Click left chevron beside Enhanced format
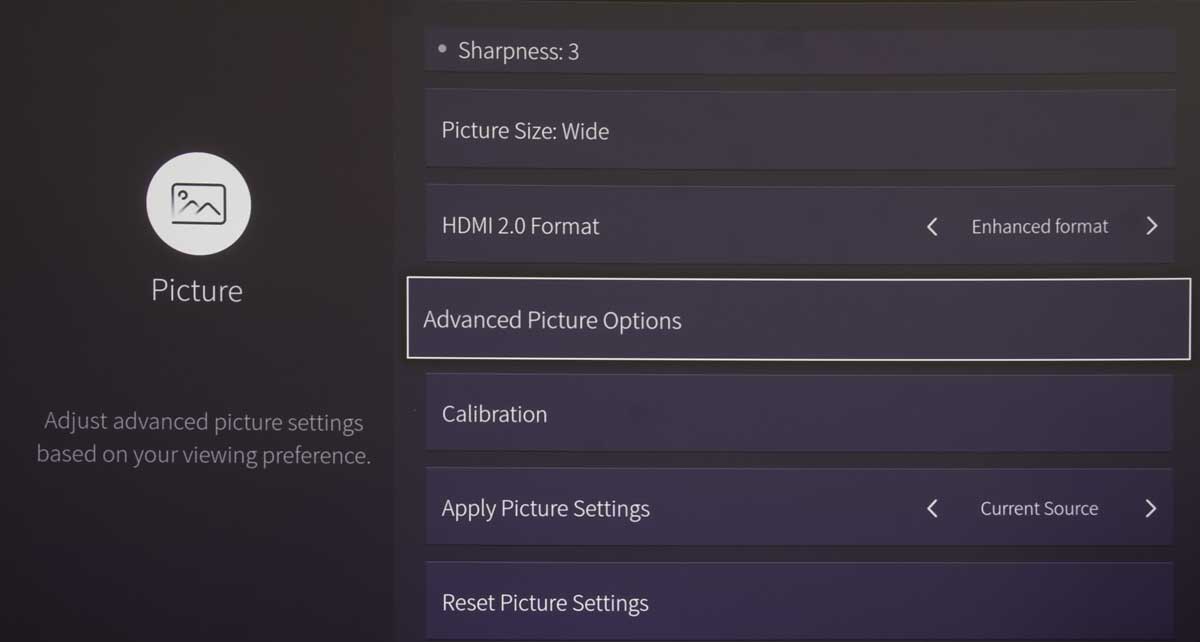The height and width of the screenshot is (642, 1200). (x=932, y=227)
